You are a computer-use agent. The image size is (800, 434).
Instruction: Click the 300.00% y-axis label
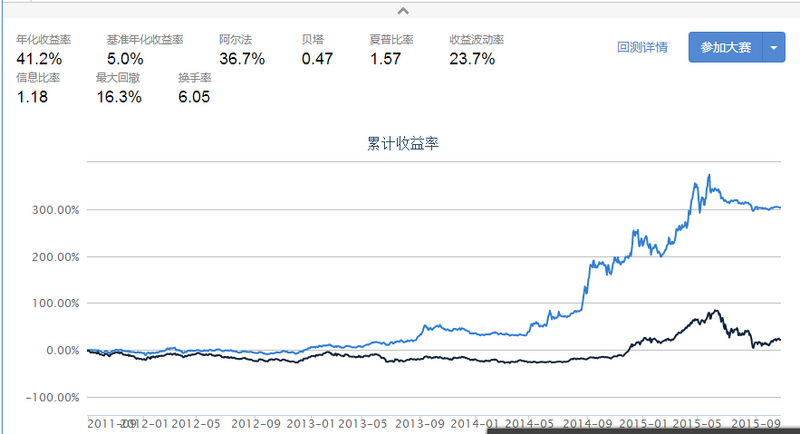[x=55, y=211]
